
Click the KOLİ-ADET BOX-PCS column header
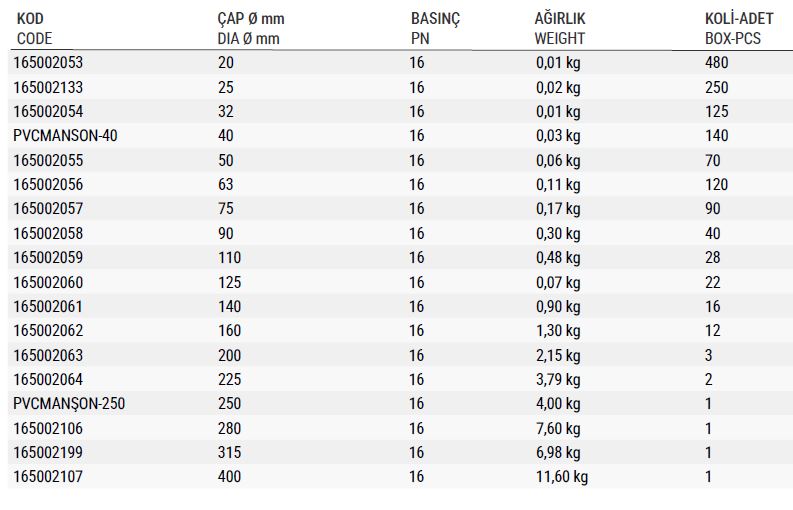[x=739, y=28]
